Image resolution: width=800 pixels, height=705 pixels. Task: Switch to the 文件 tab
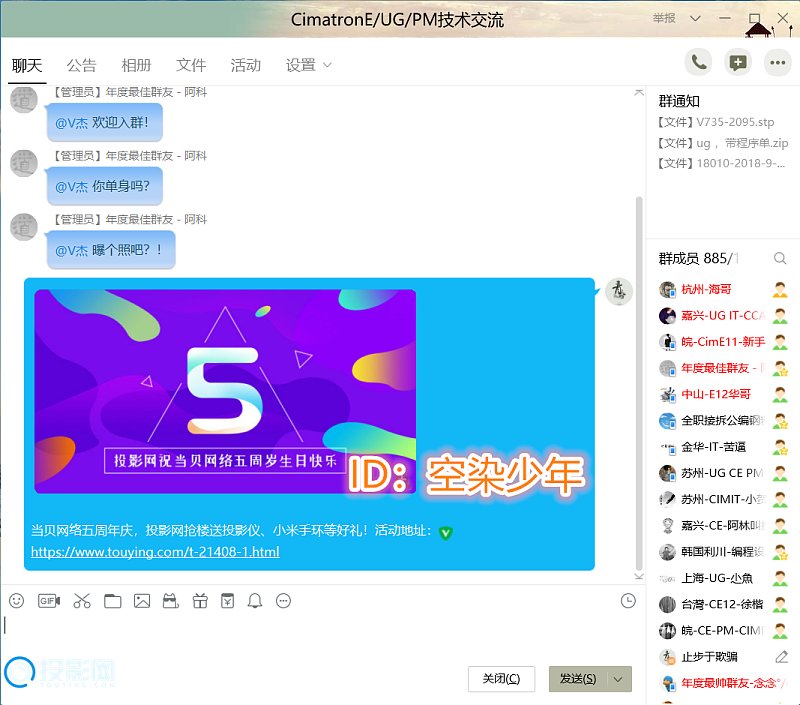(191, 66)
